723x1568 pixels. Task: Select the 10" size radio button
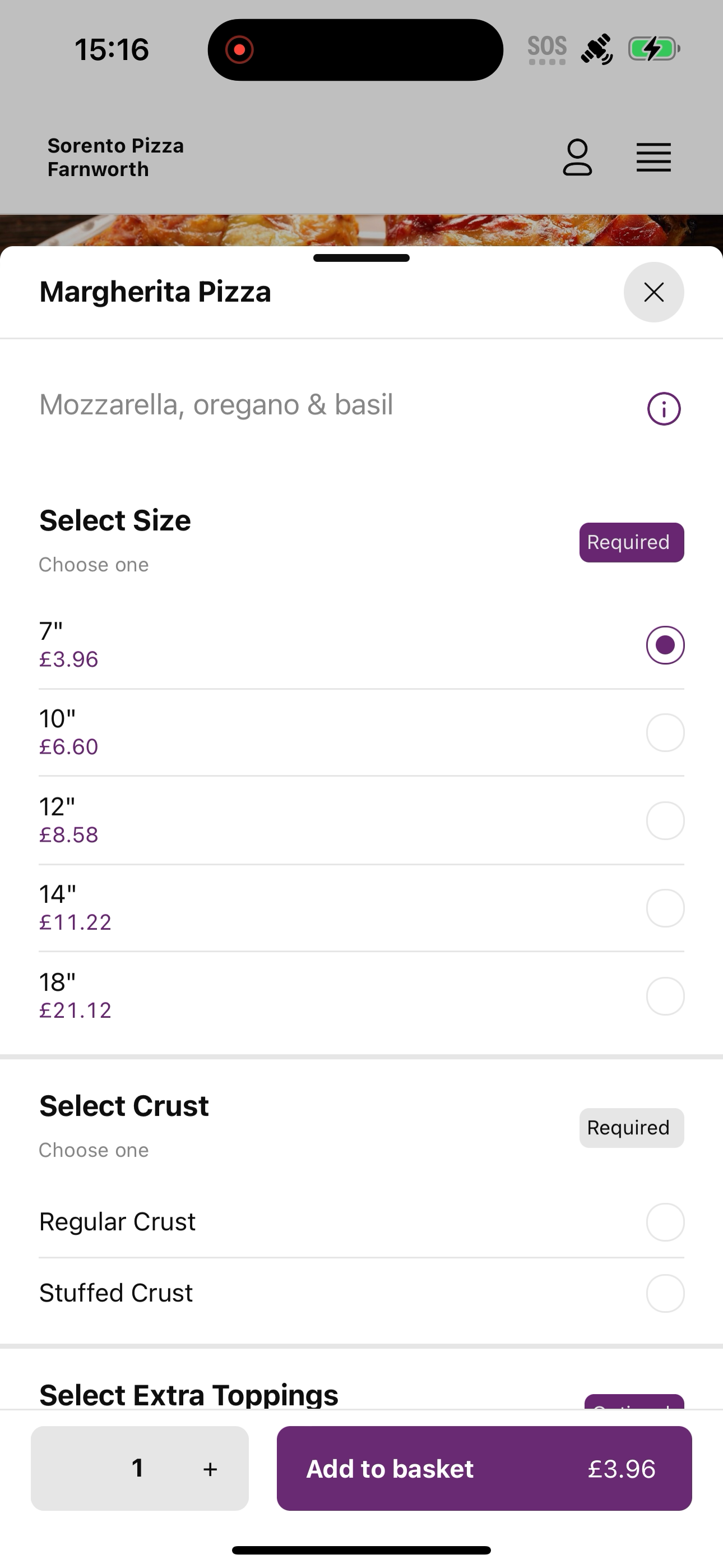pos(665,733)
